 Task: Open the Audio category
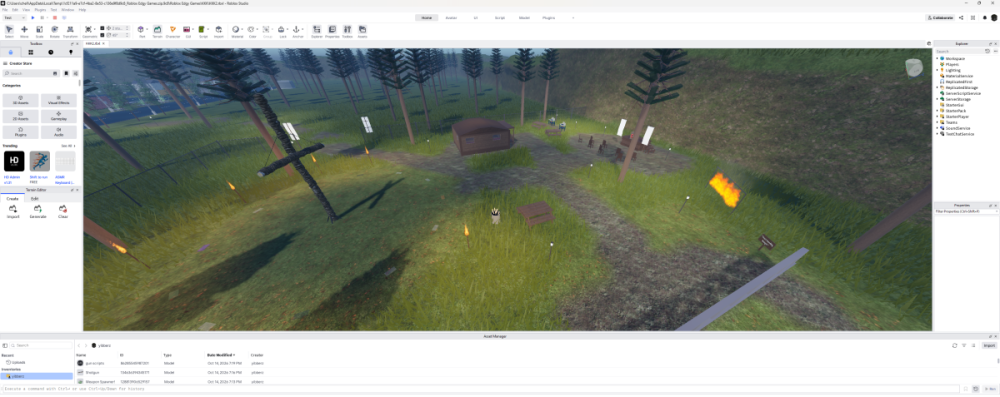point(59,132)
